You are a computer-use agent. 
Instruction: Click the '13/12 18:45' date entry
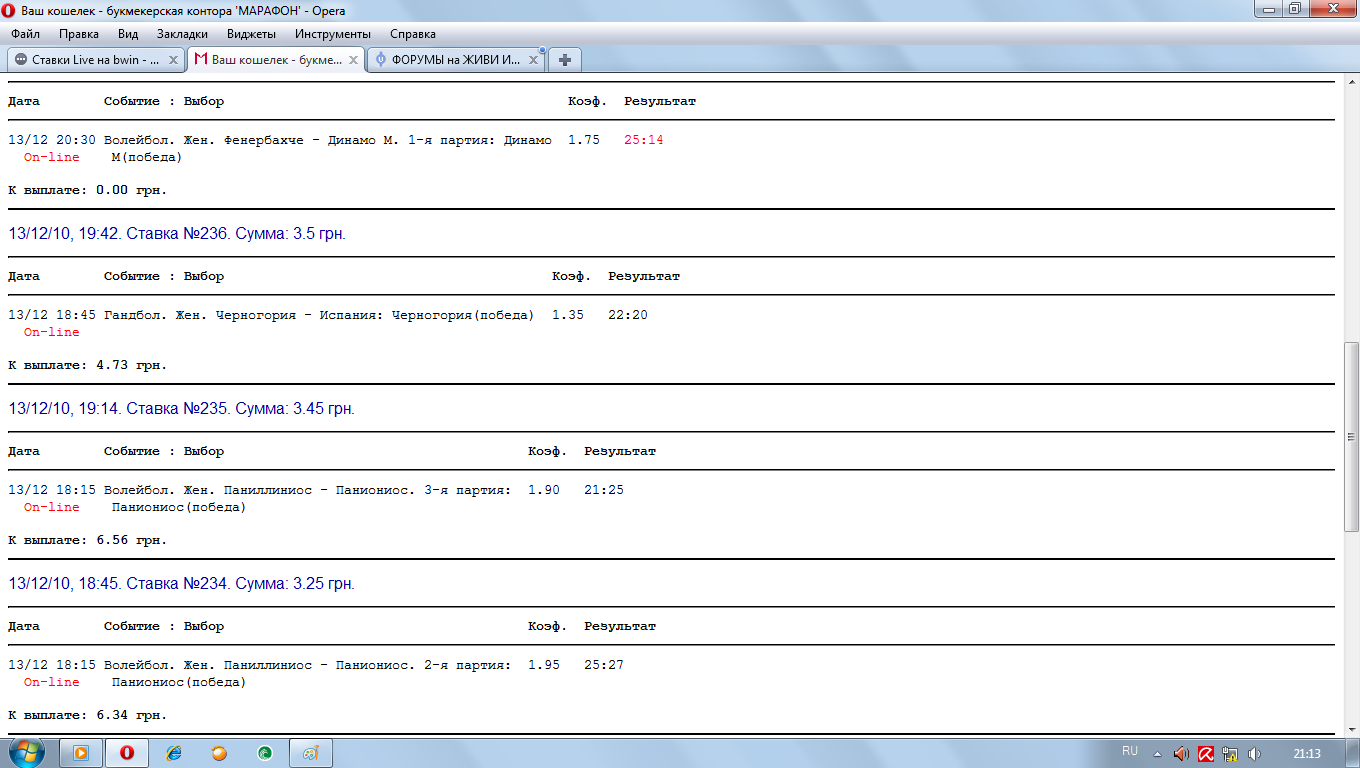coord(52,315)
